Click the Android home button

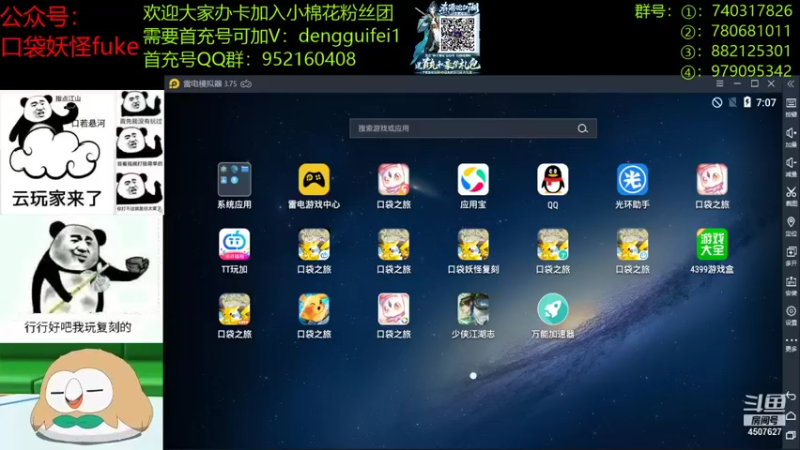pyautogui.click(x=791, y=416)
